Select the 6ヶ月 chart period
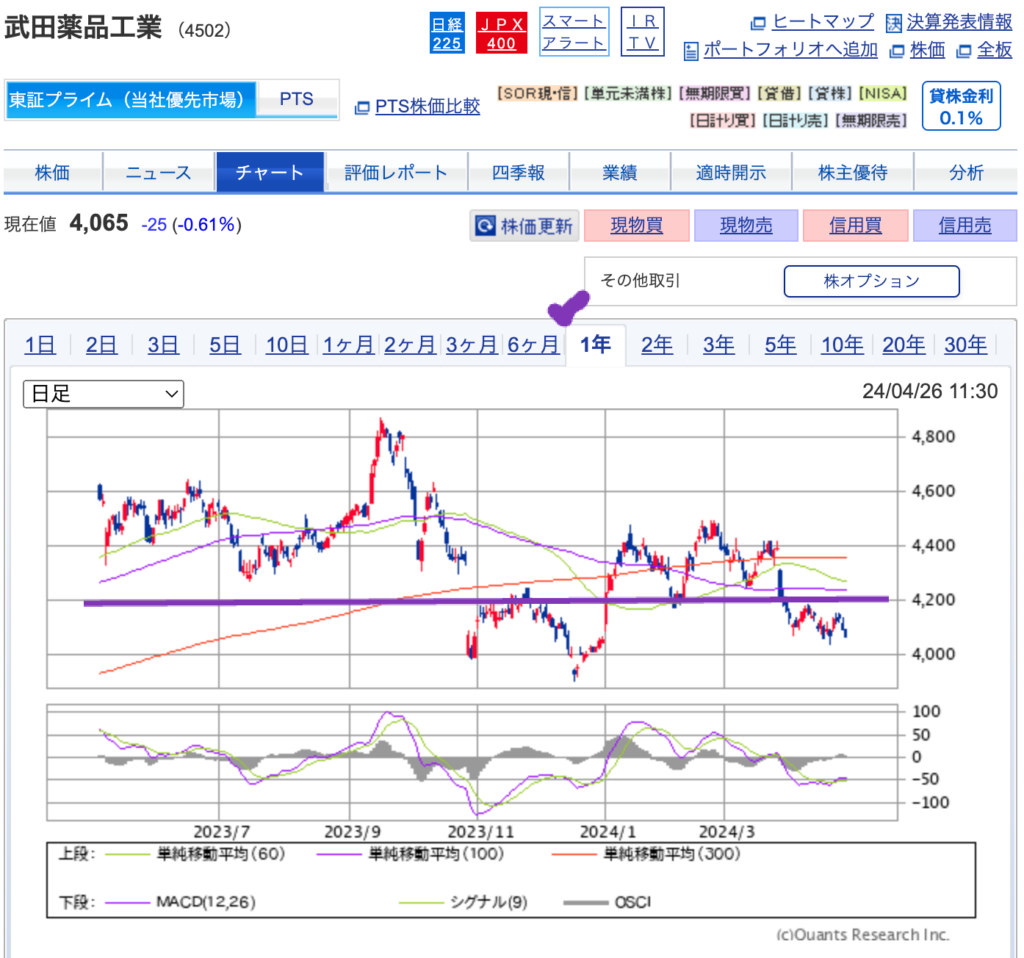The image size is (1024, 958). click(534, 345)
